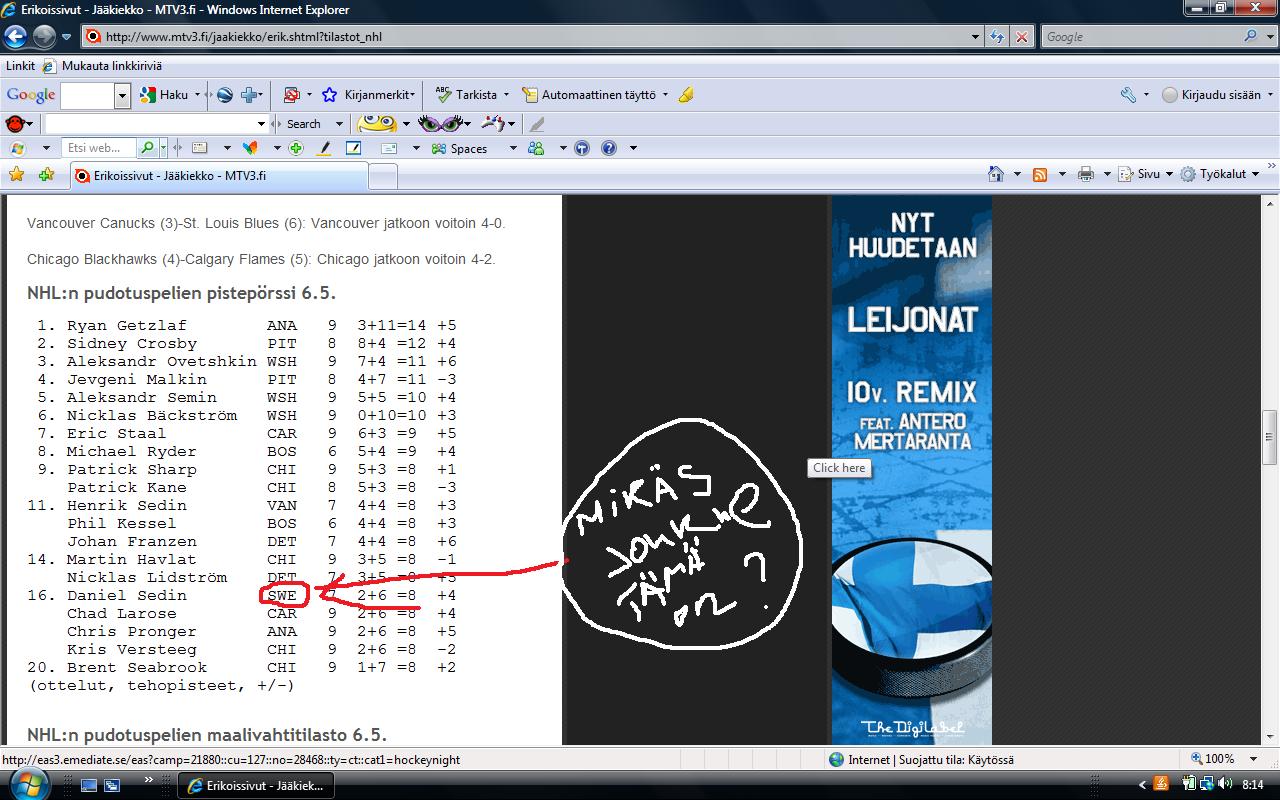Screen dimensions: 1280x800
Task: Select the Erikoissivut - Jääkiekko - MTV3.fi tab
Action: point(218,175)
